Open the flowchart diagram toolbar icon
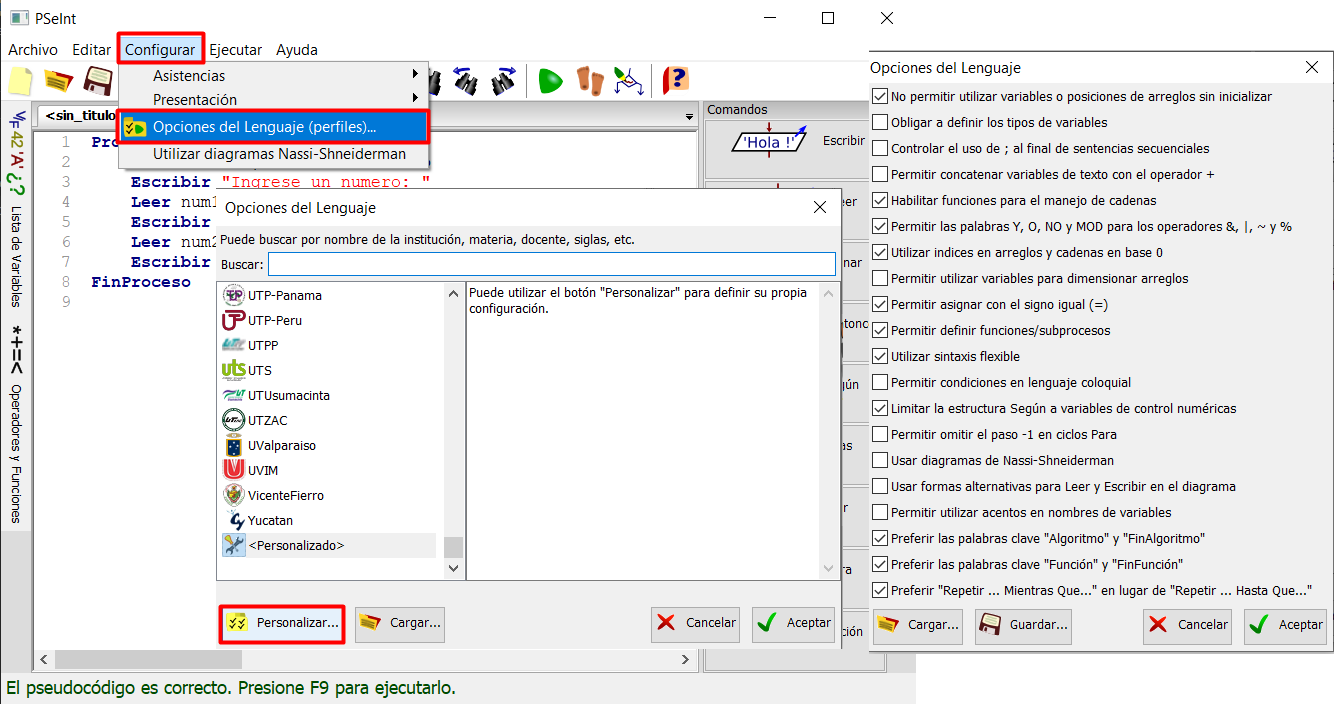1334x704 pixels. point(628,80)
